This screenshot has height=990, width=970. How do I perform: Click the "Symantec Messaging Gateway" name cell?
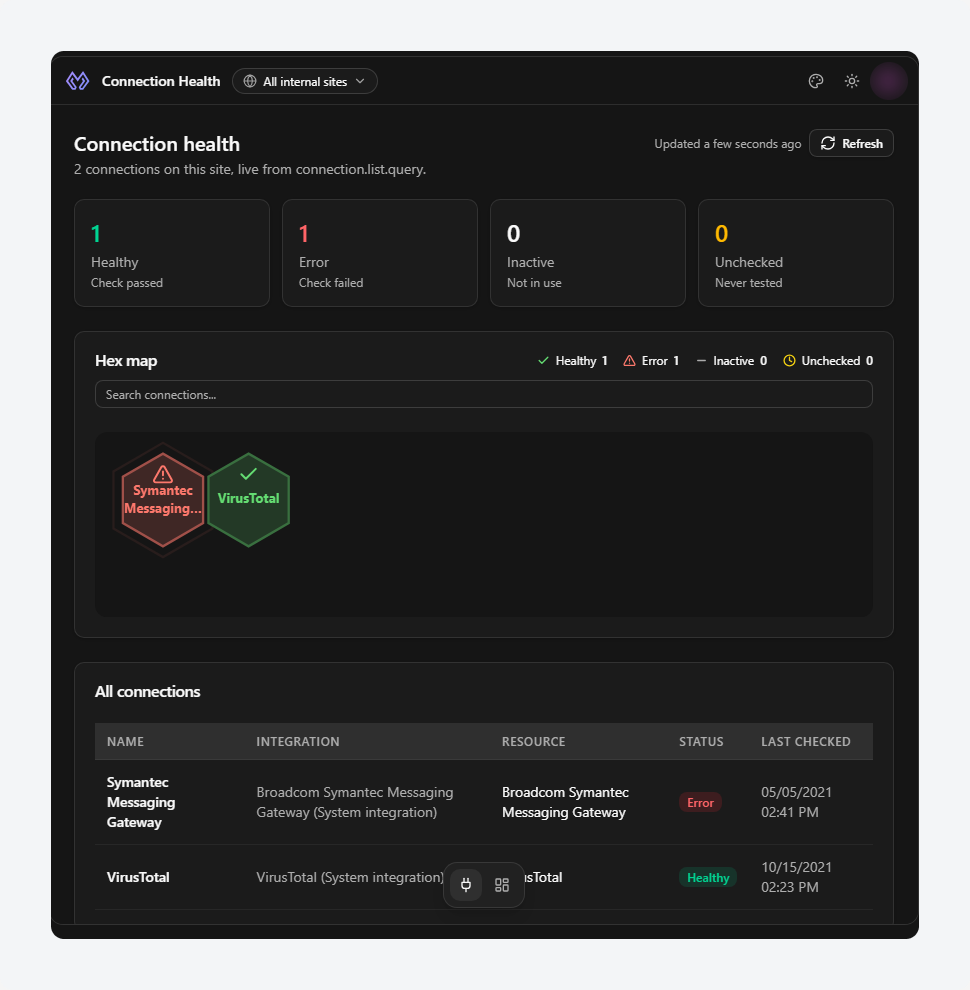click(x=141, y=802)
